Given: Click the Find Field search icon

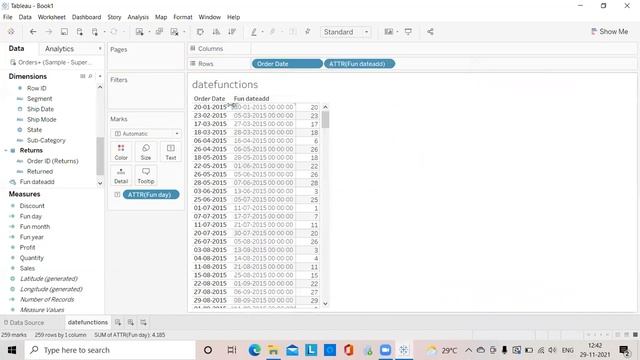Looking at the screenshot, I should 90,76.
